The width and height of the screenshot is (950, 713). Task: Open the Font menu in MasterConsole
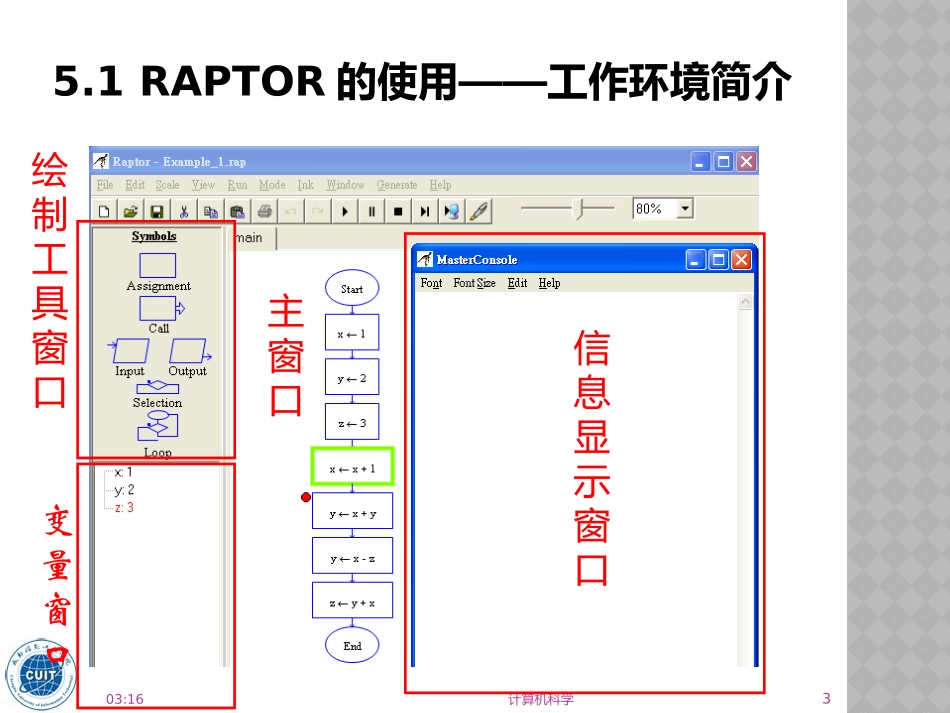[x=431, y=283]
